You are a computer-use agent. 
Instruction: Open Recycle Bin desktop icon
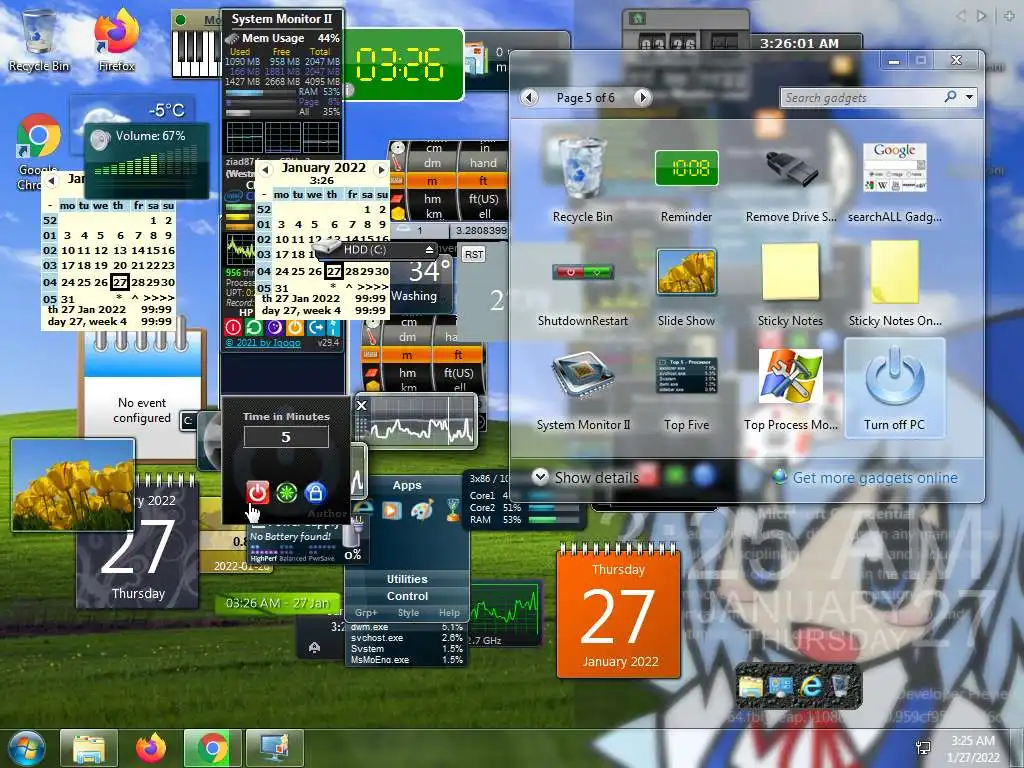pos(39,39)
